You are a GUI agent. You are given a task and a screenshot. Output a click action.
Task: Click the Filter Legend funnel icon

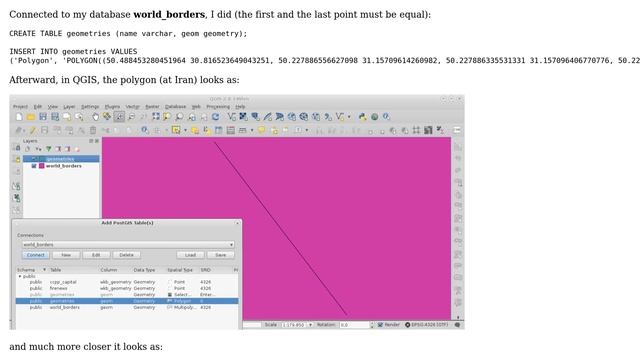pos(49,149)
